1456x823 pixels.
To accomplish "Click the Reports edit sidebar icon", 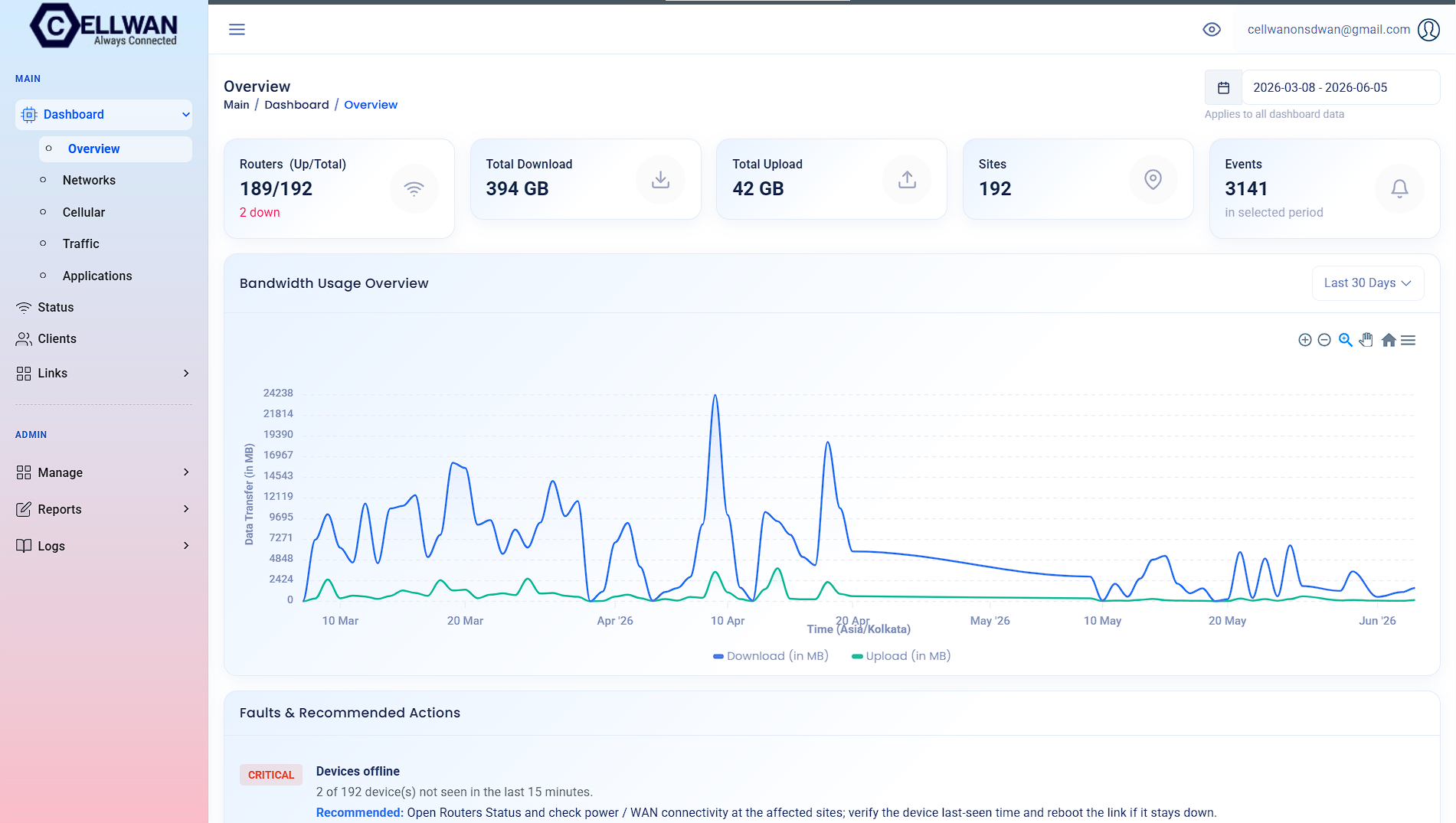I will 24,509.
